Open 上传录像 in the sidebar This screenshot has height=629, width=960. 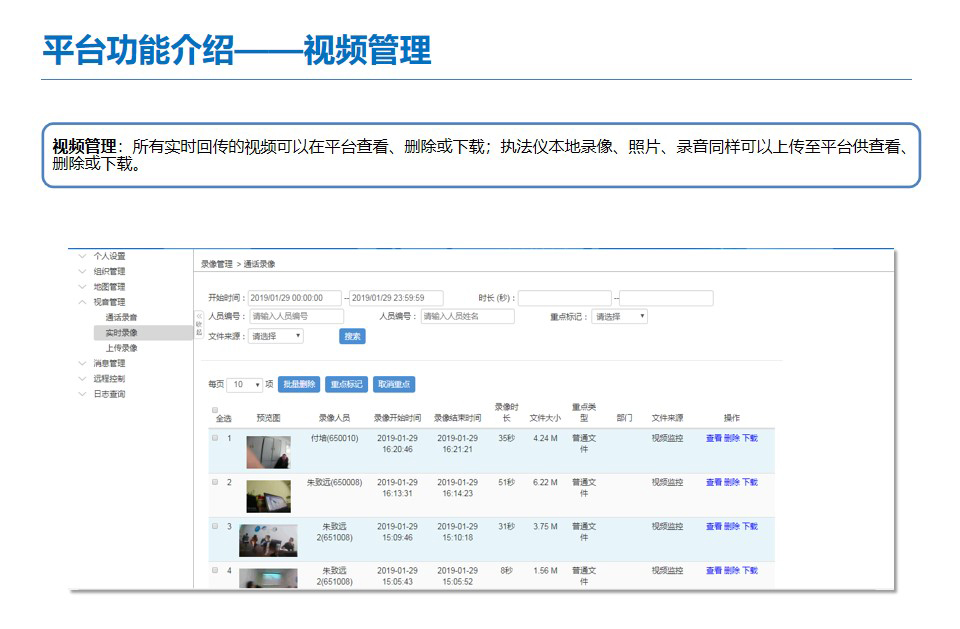pyautogui.click(x=121, y=348)
